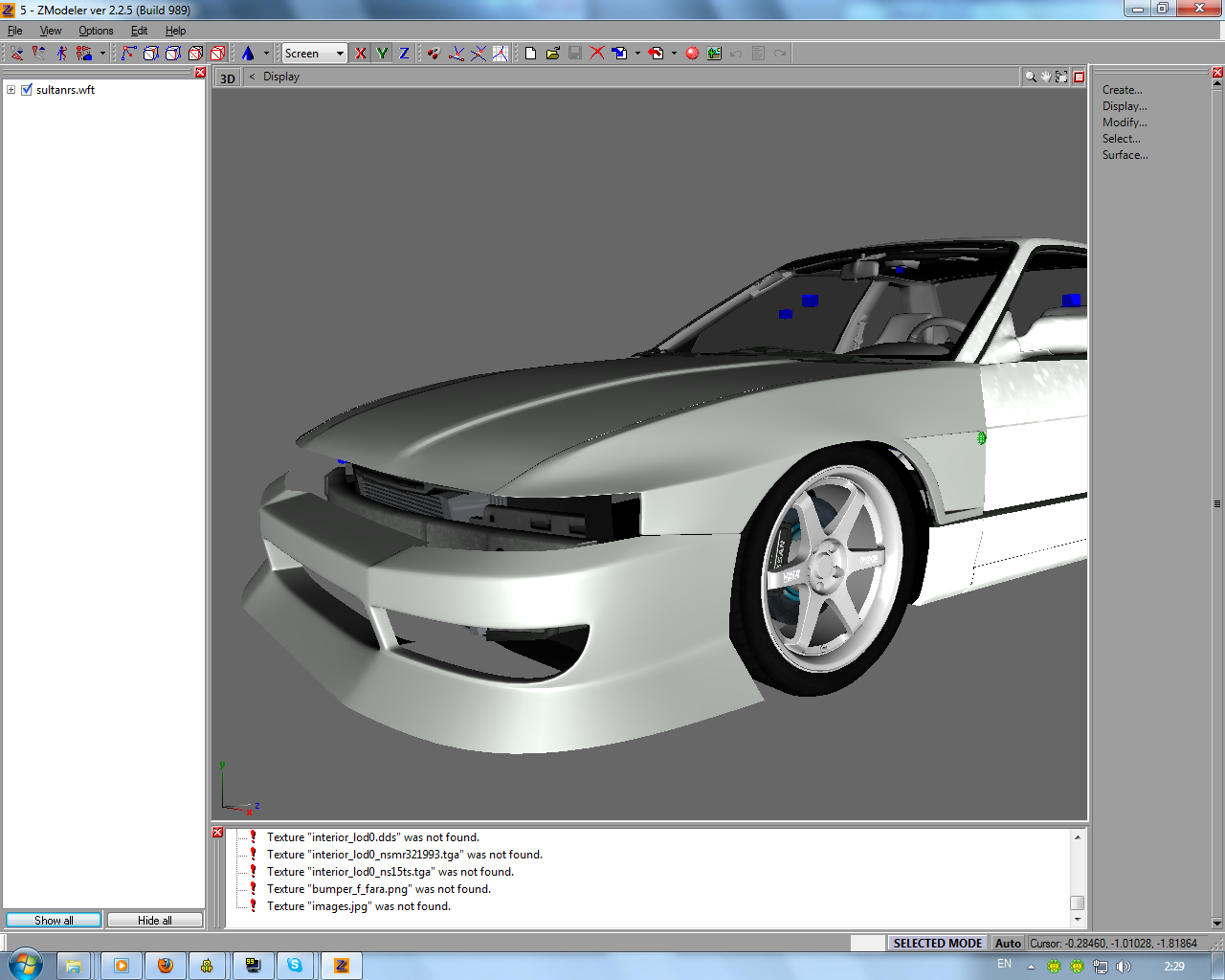This screenshot has width=1225, height=980.
Task: Open the Options menu
Action: point(96,31)
